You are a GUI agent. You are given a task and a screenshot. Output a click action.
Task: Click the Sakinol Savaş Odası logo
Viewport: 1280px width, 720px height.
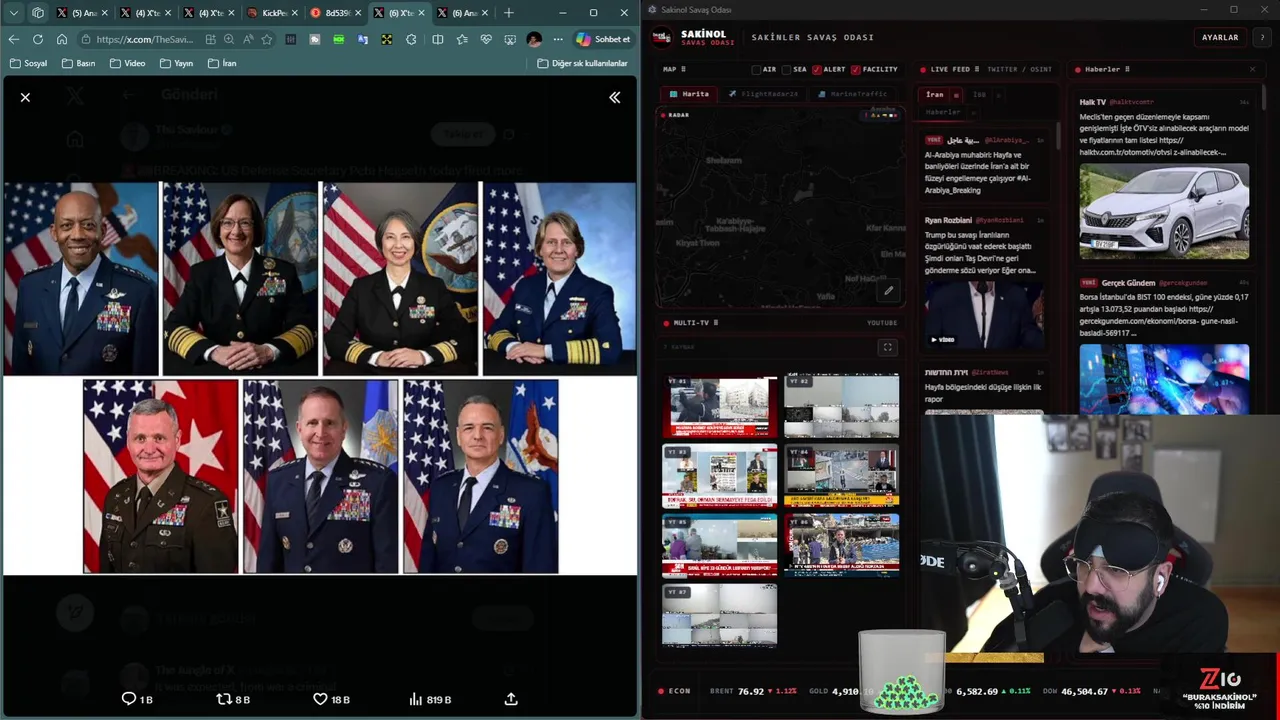pyautogui.click(x=662, y=37)
